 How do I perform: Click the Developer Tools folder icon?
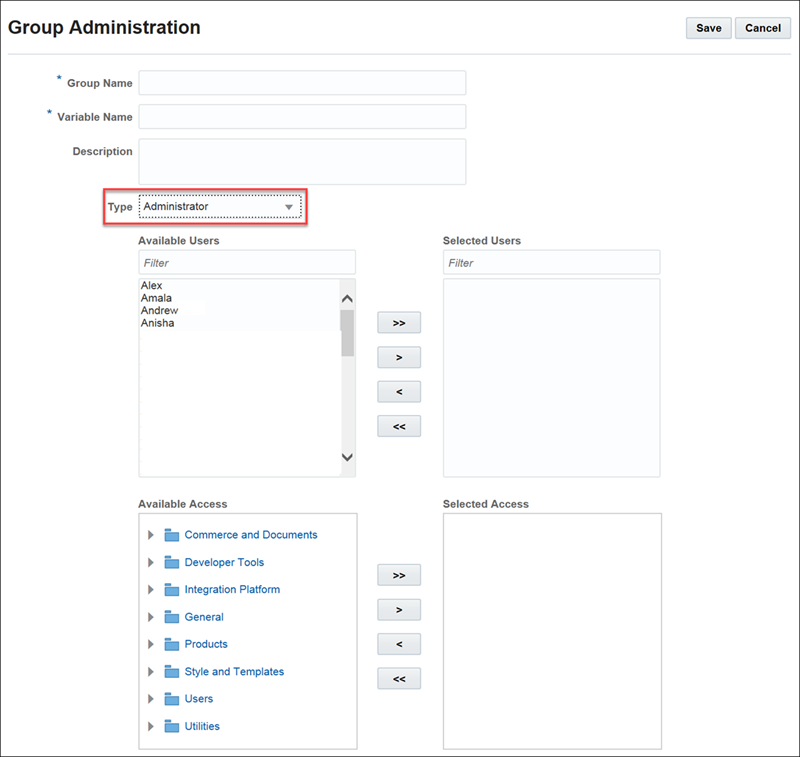[x=171, y=562]
